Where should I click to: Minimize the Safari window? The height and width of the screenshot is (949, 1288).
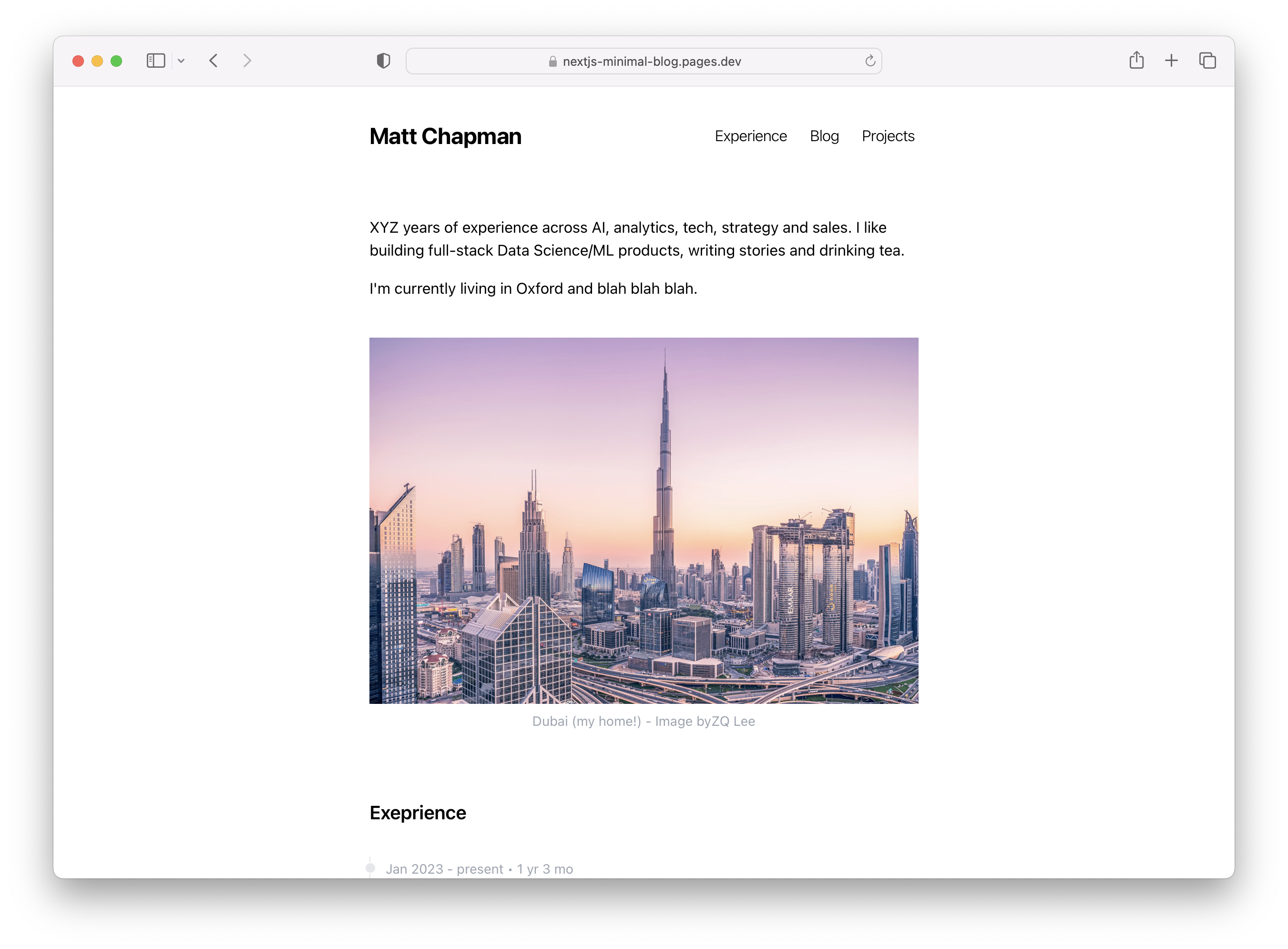pos(97,61)
